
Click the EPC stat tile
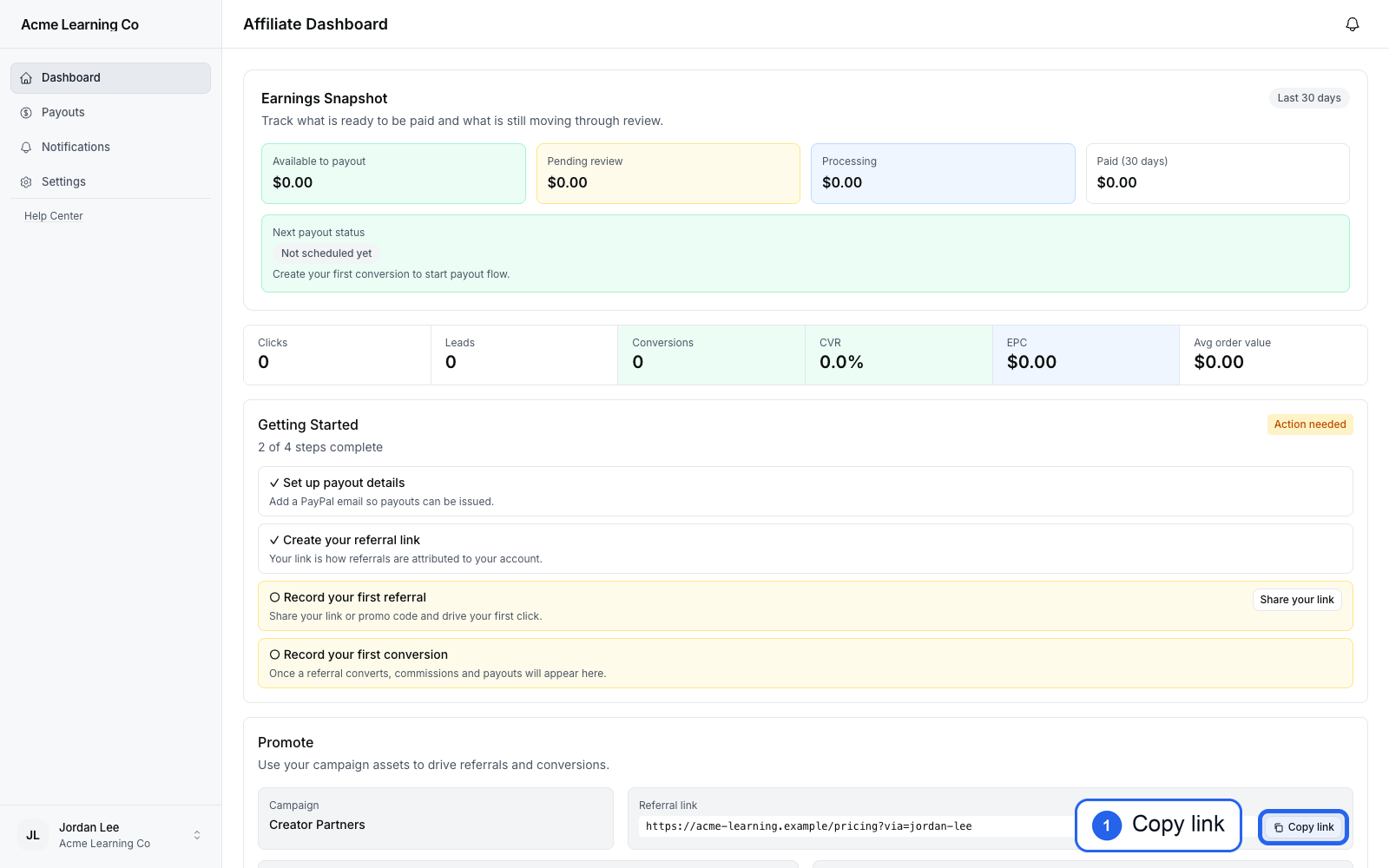point(1086,355)
